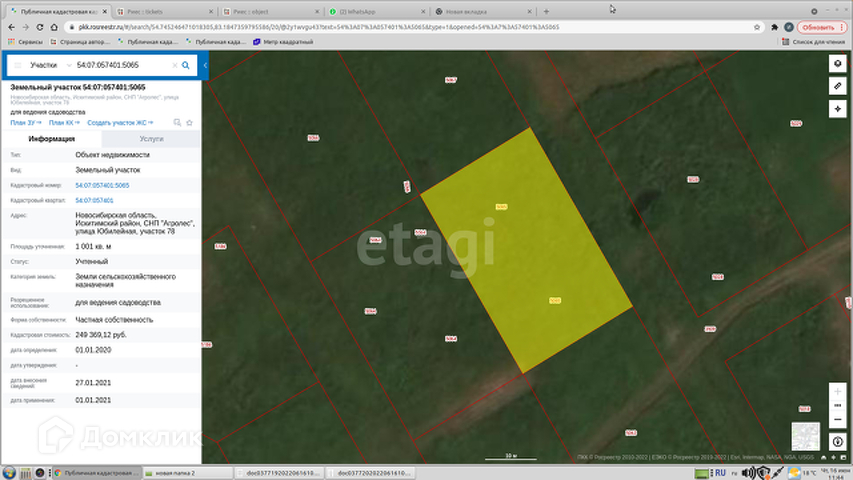Open новая папка 2 in the taskbar

pos(187,473)
